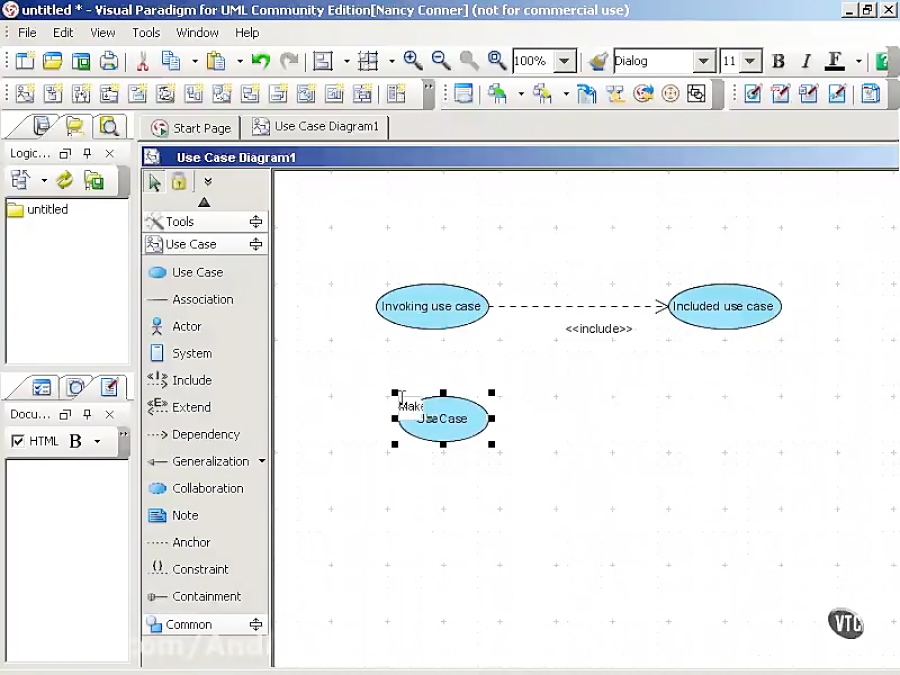
Task: Select the Note tool from the palette
Action: (x=185, y=515)
